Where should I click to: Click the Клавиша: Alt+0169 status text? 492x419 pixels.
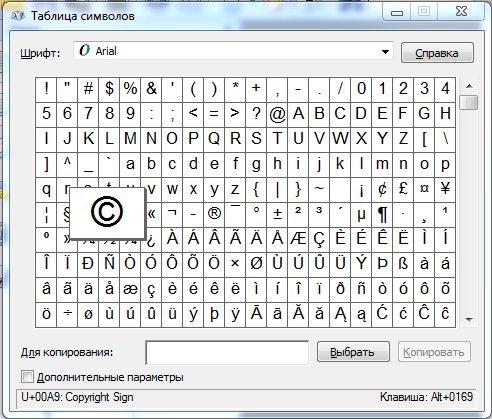tap(426, 397)
